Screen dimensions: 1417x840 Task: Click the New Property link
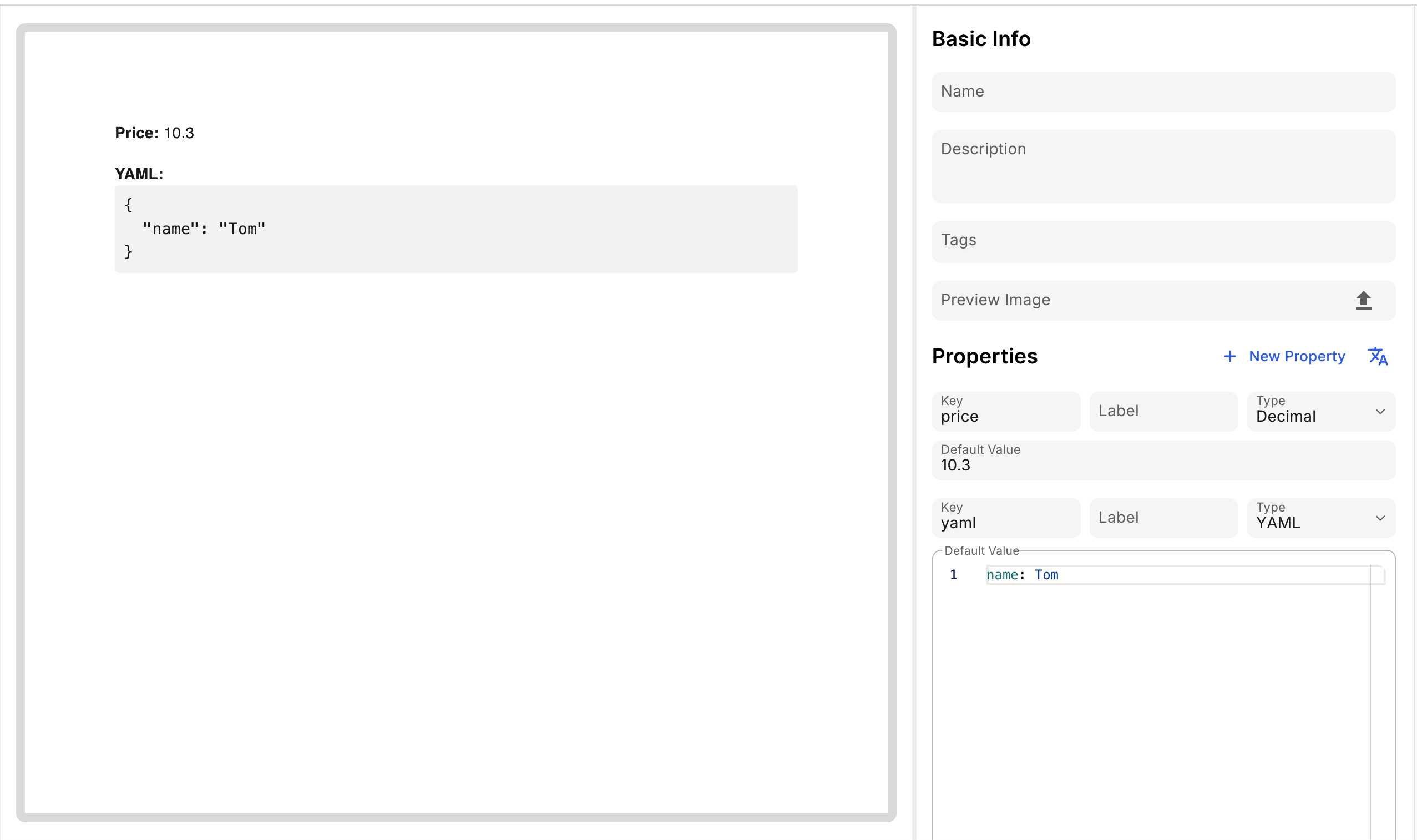pos(1297,356)
